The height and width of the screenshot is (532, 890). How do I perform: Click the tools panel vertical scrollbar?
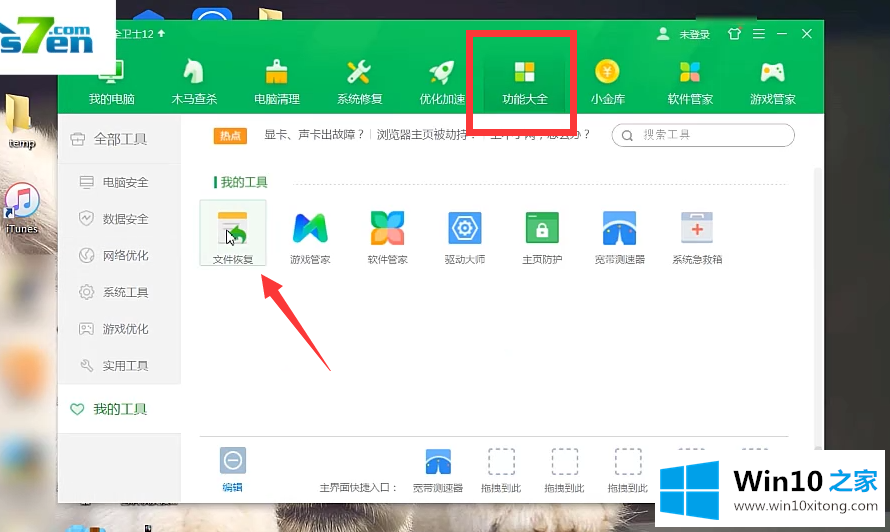(818, 307)
